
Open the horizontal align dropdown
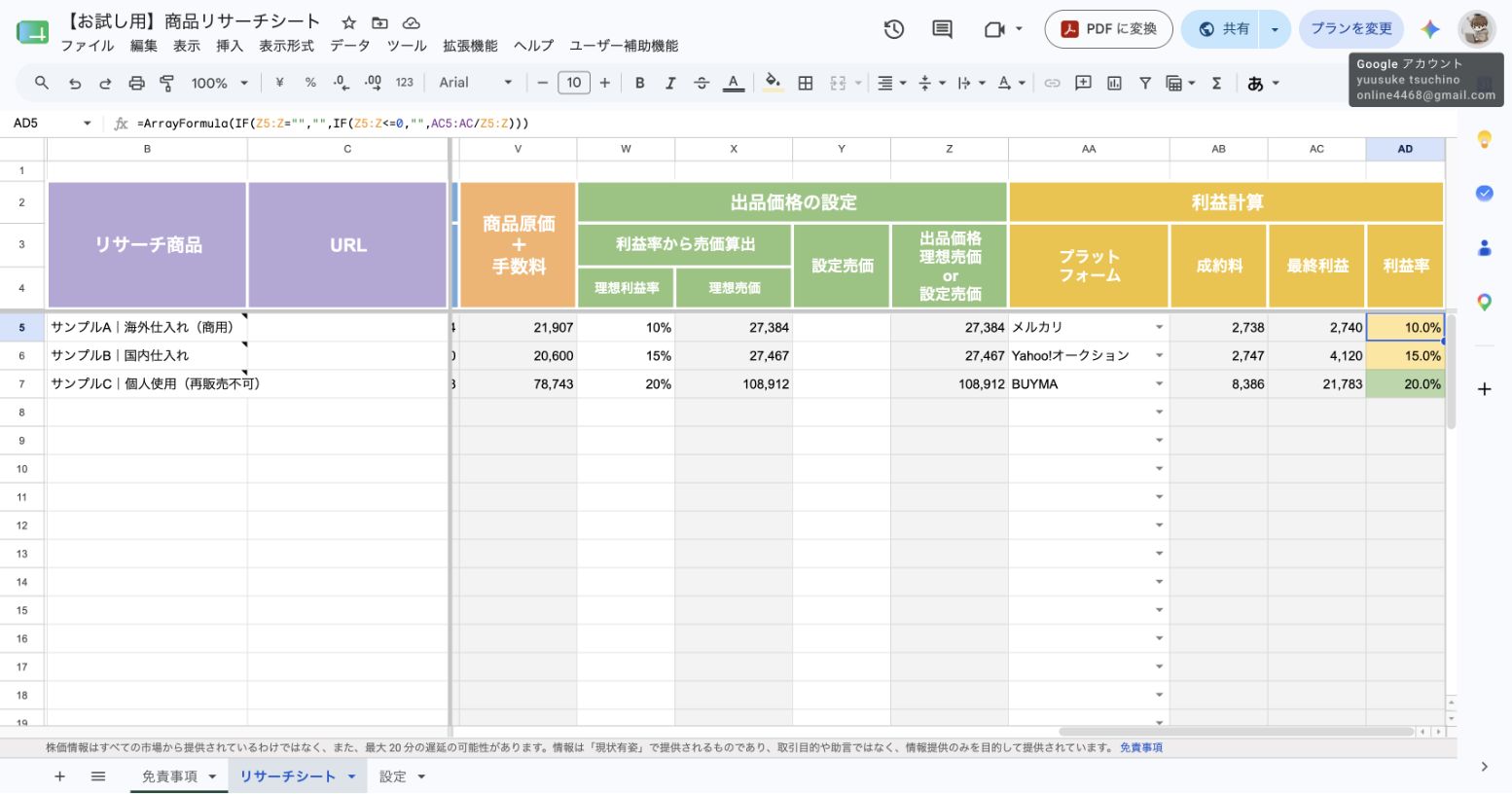click(x=891, y=83)
